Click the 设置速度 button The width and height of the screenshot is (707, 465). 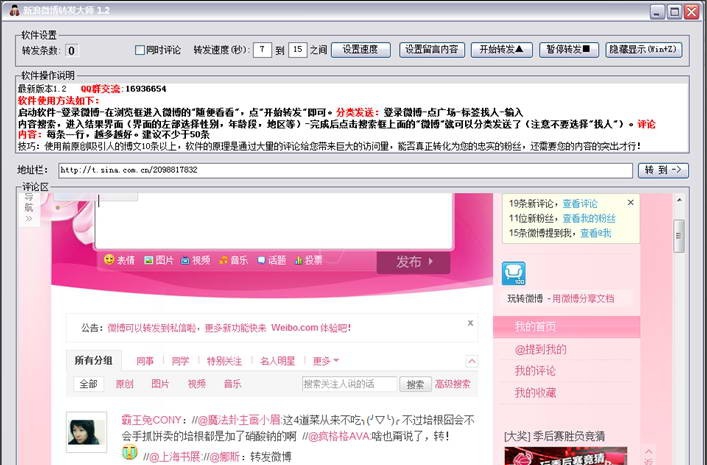point(361,50)
